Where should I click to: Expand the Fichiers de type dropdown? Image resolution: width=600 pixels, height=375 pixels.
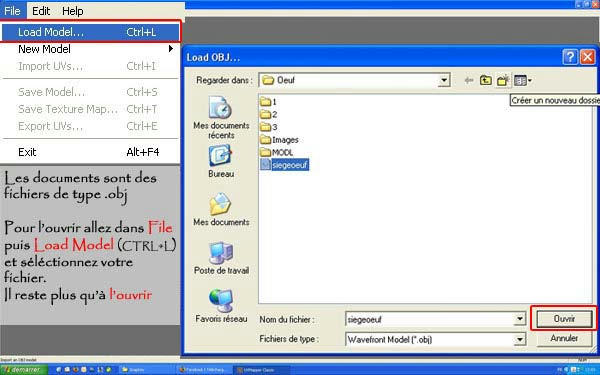520,339
